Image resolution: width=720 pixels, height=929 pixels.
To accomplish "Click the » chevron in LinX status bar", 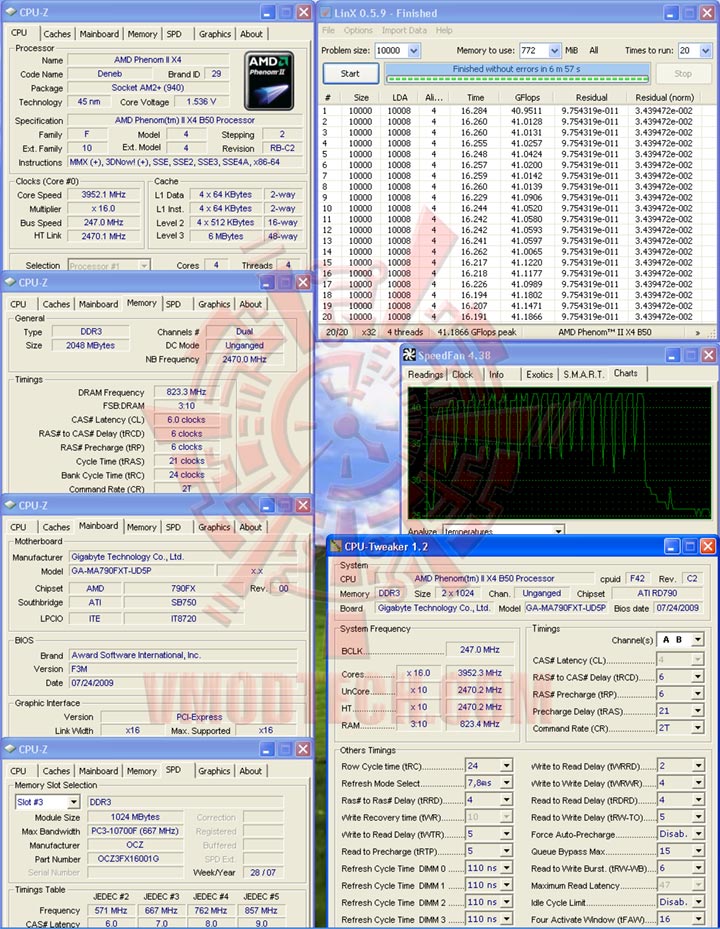I will point(697,332).
